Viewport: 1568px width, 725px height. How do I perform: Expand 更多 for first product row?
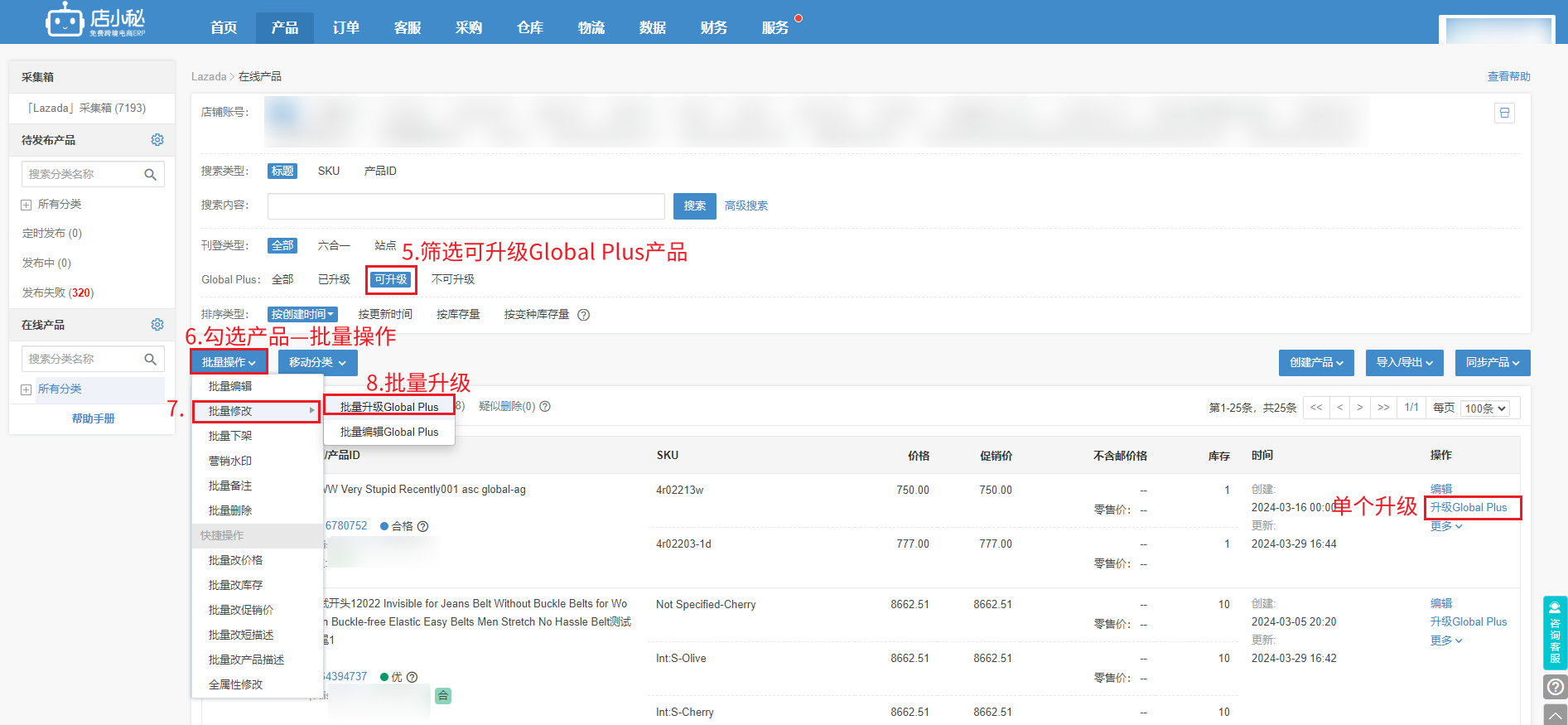[1446, 526]
